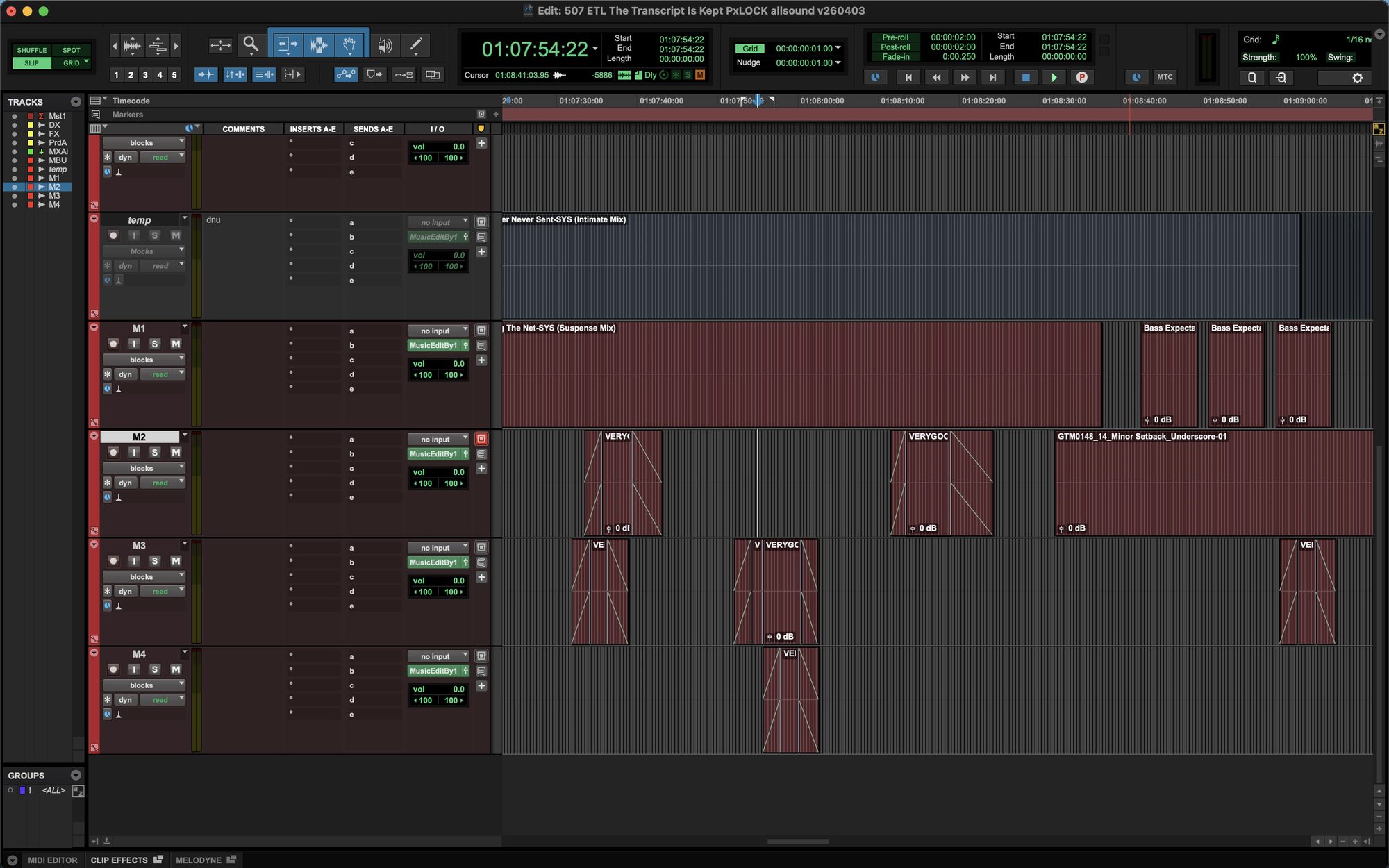Image resolution: width=1389 pixels, height=868 pixels.
Task: Toggle Pre-roll on
Action: click(x=895, y=37)
